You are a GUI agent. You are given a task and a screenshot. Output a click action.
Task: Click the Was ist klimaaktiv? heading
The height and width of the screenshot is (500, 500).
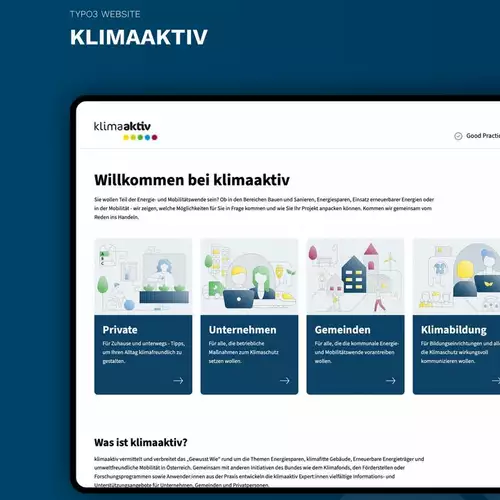point(141,442)
